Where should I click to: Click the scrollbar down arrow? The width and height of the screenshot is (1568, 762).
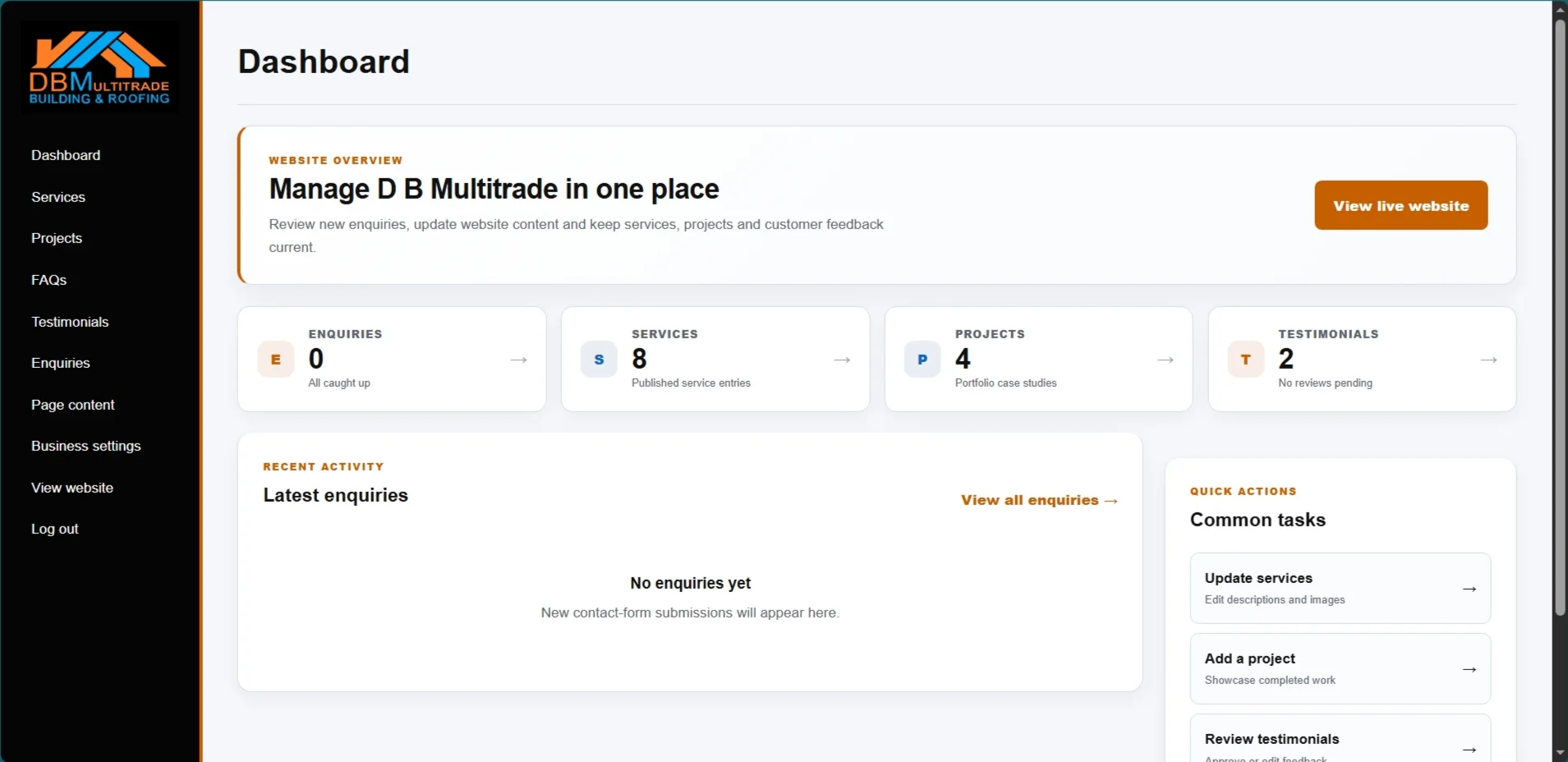(x=1560, y=753)
